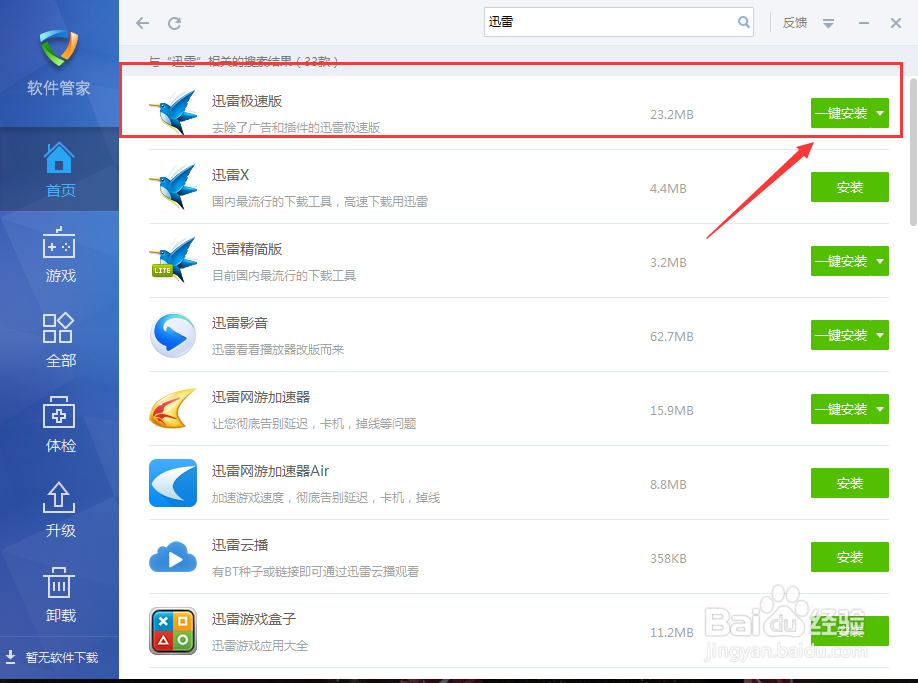918x683 pixels.
Task: Open 迅雷精简版 title text
Action: tap(246, 249)
